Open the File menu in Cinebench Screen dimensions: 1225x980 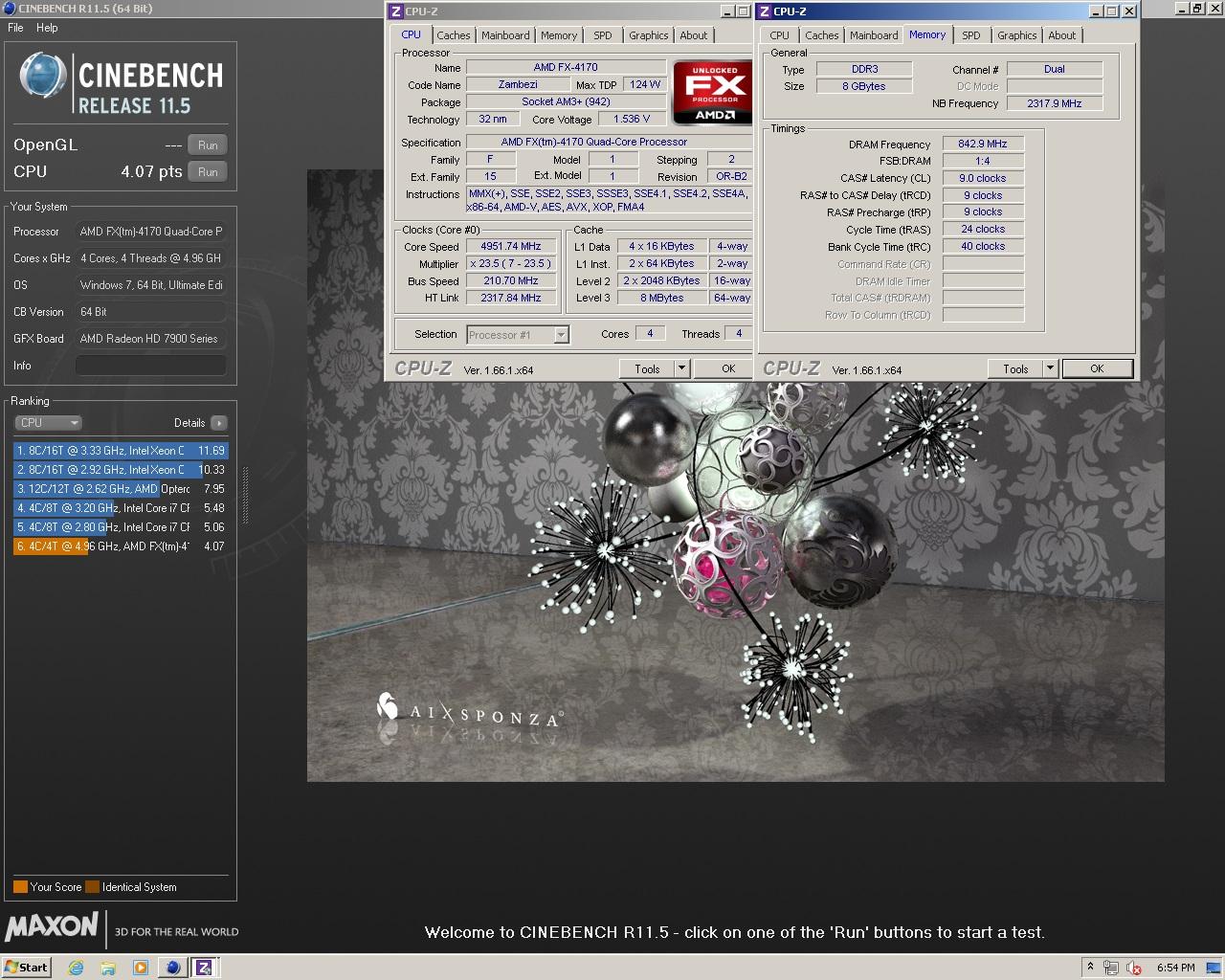pos(15,28)
